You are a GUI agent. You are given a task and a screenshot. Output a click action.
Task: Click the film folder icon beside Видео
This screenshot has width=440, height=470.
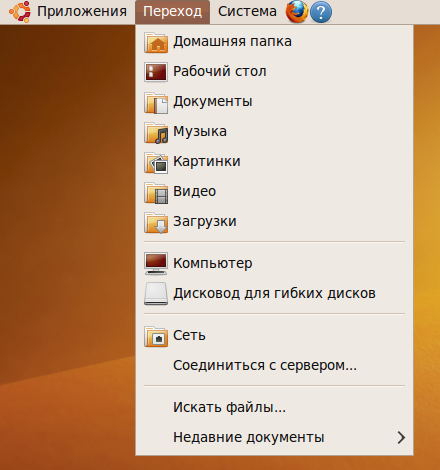(x=156, y=192)
